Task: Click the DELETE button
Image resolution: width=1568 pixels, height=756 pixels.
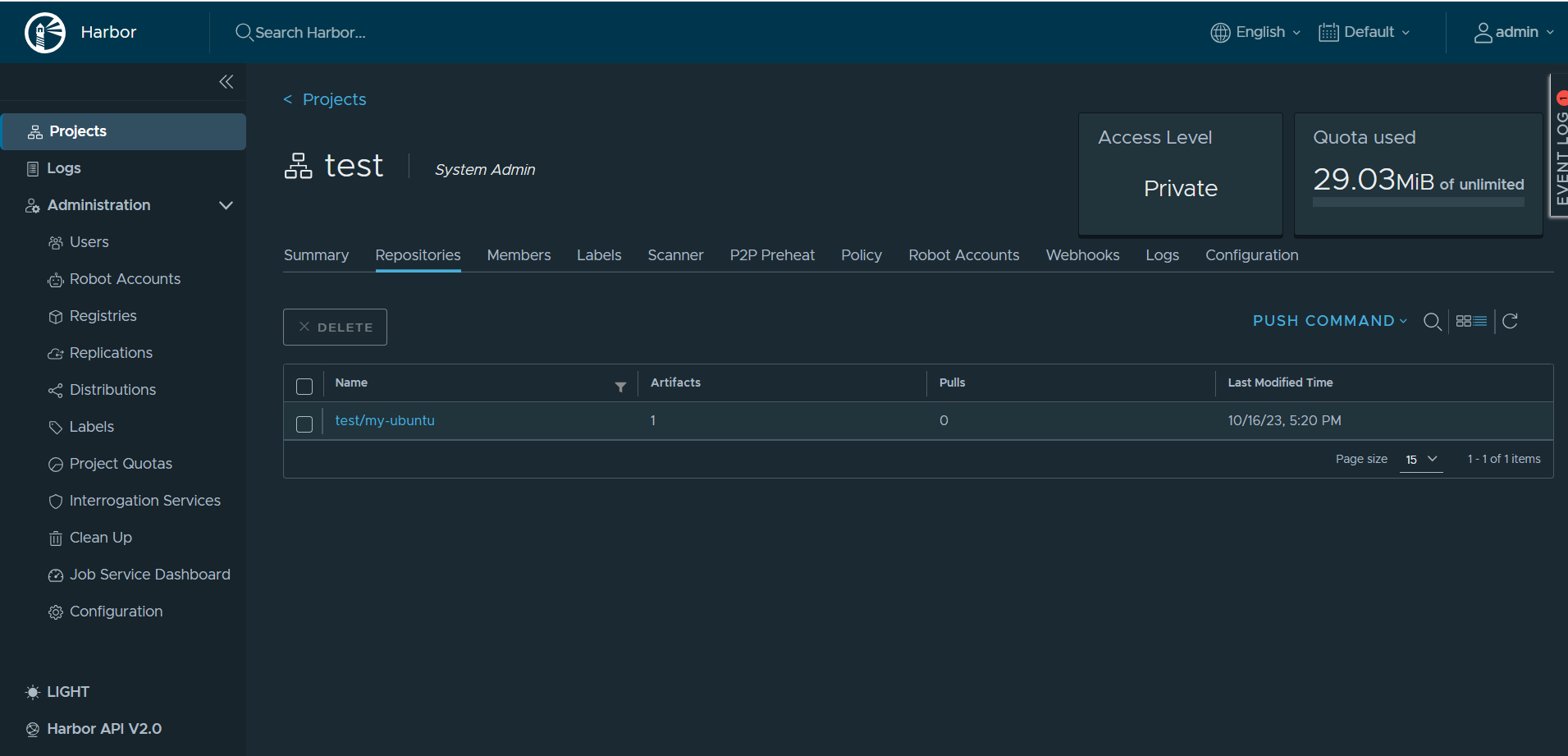Action: tap(335, 327)
